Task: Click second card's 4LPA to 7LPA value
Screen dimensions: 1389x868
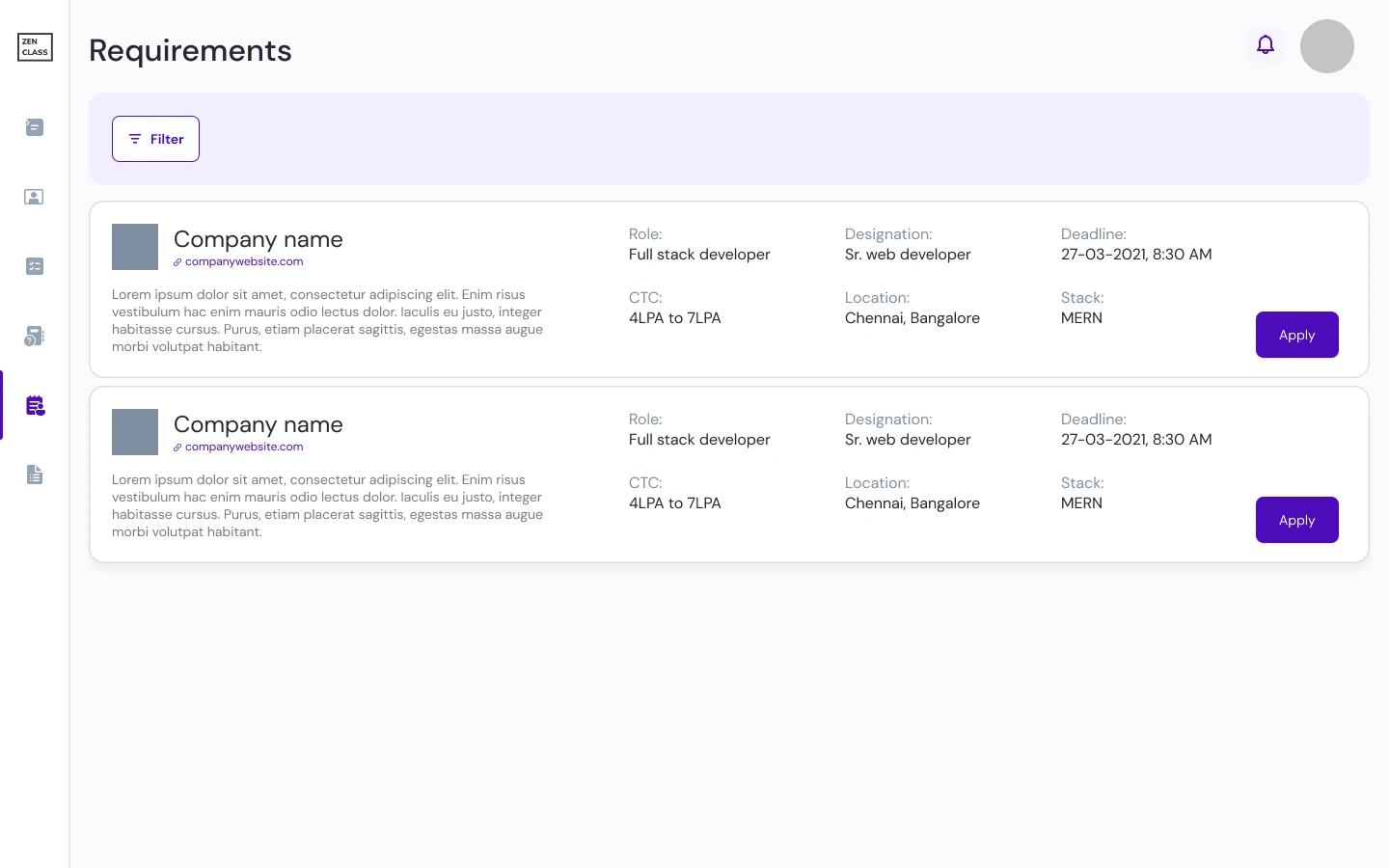Action: pos(675,503)
